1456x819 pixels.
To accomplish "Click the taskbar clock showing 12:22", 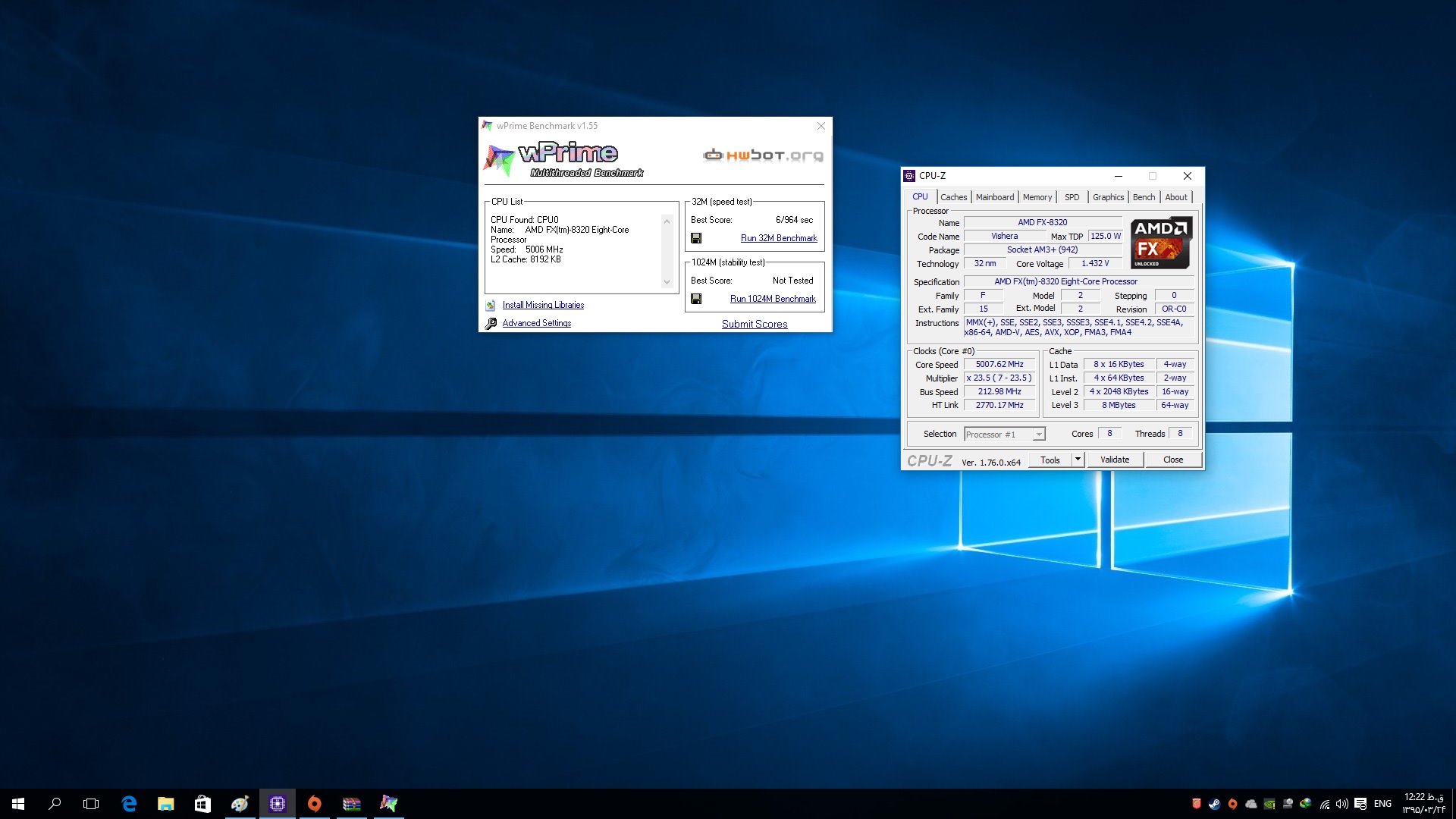I will [1423, 804].
